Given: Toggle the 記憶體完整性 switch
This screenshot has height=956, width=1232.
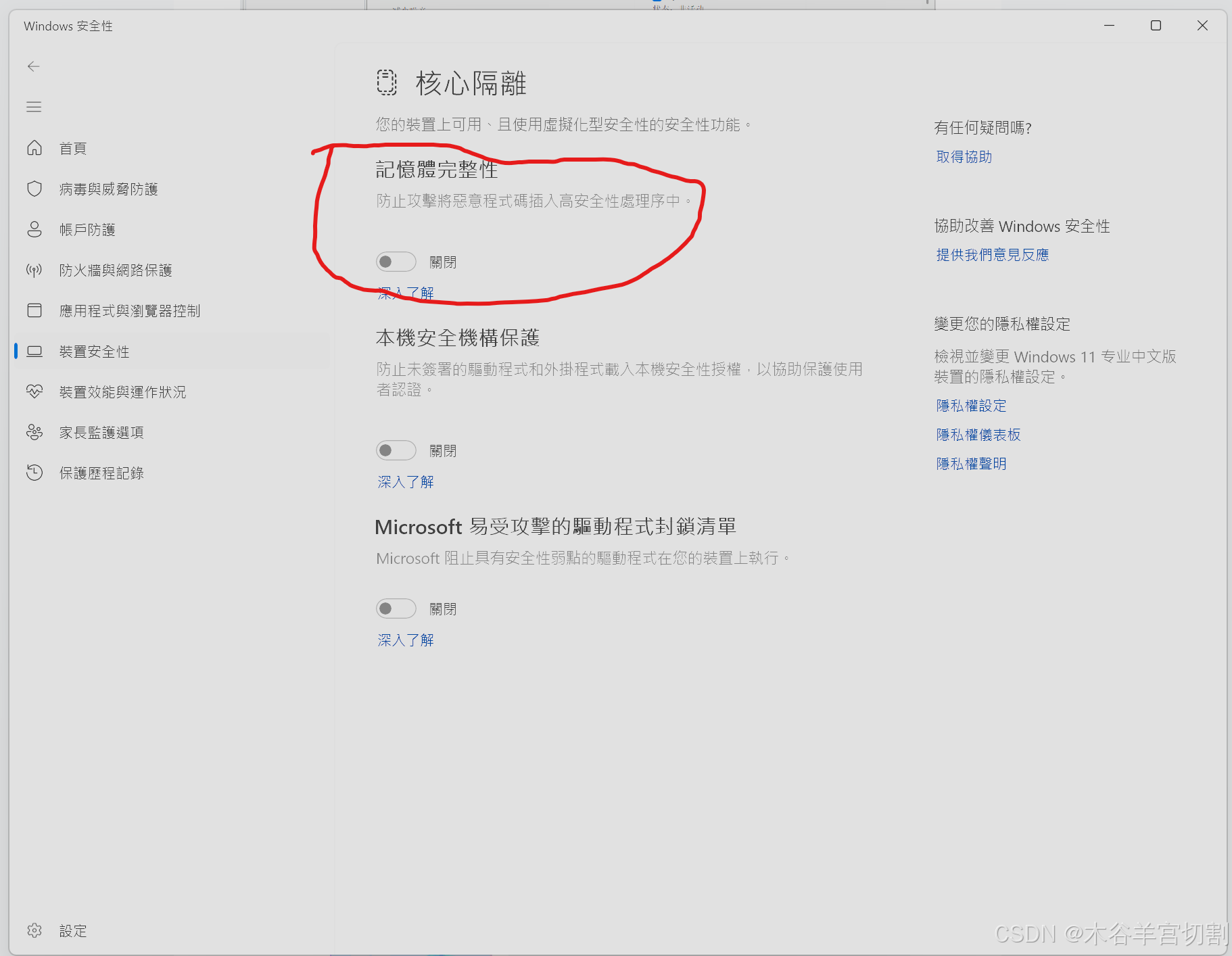Looking at the screenshot, I should pos(396,262).
